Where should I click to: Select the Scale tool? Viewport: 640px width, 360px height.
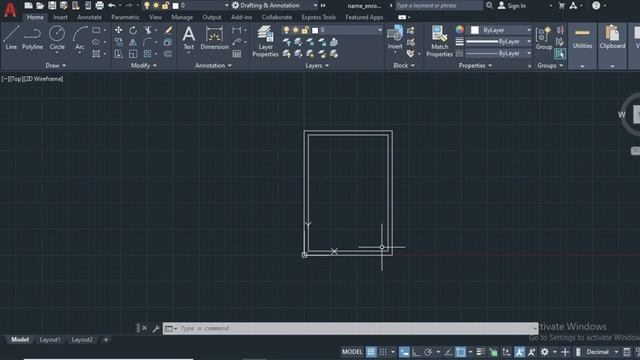[x=133, y=54]
